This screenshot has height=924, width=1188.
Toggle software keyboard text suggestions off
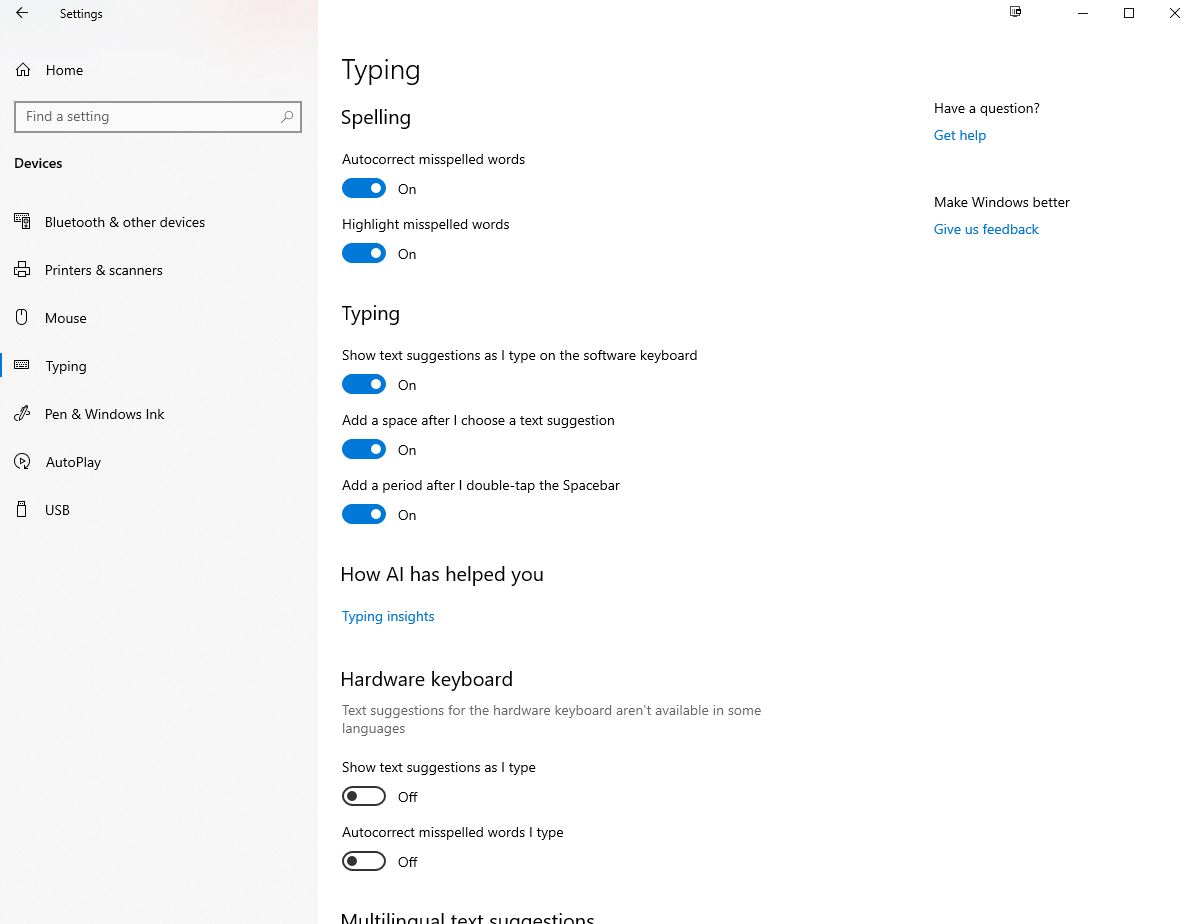(x=364, y=385)
